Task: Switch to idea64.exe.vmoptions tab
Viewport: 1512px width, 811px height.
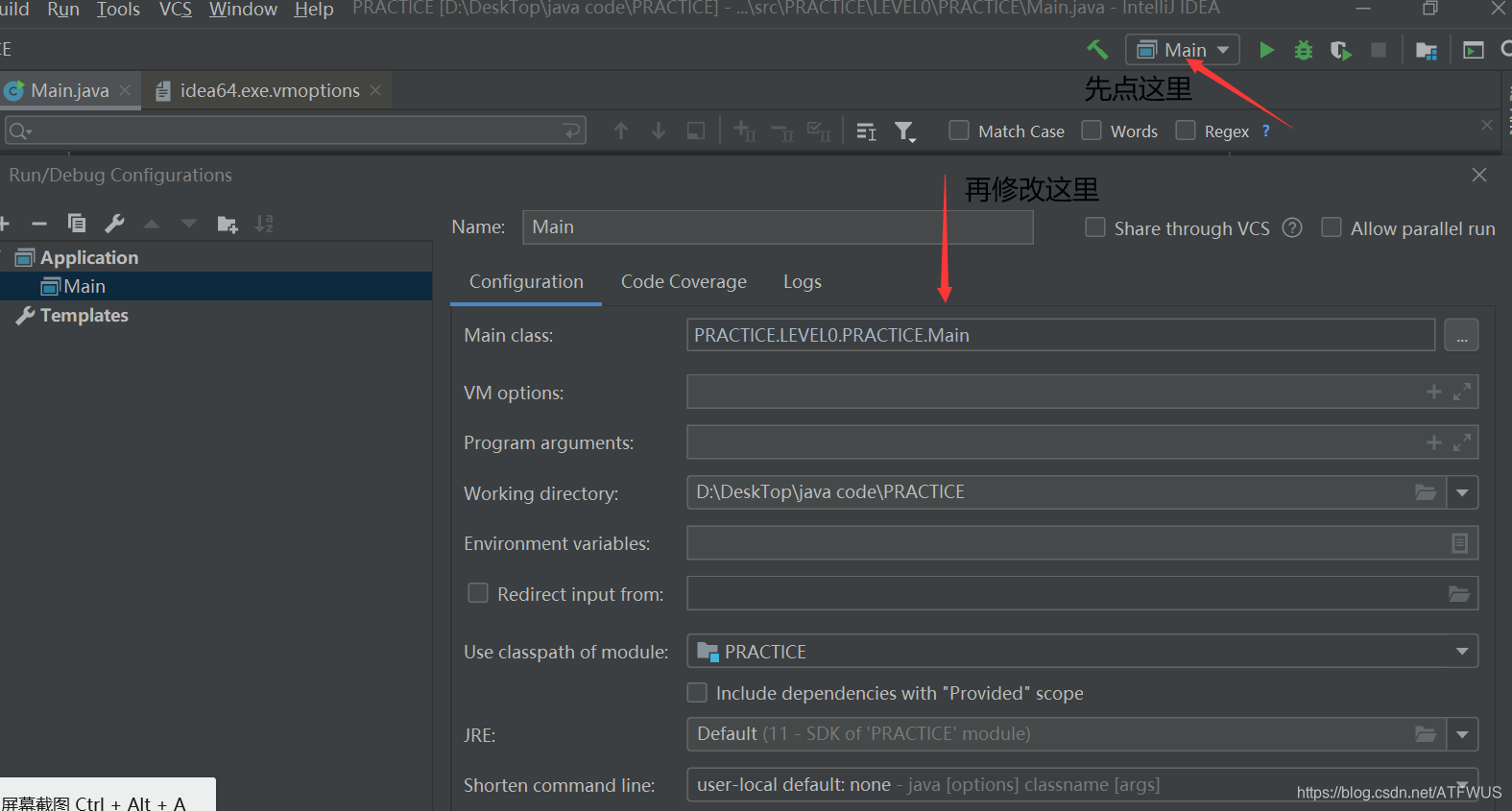Action: pyautogui.click(x=269, y=90)
